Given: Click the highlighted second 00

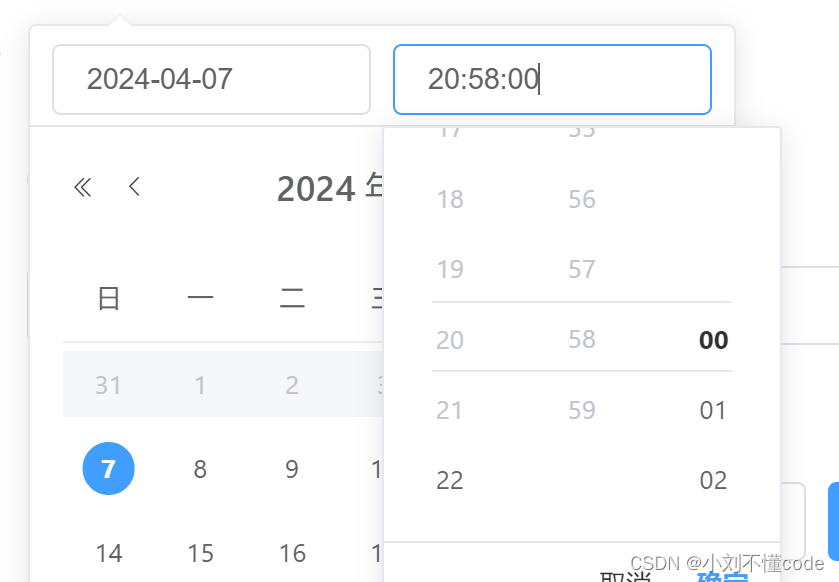Looking at the screenshot, I should pyautogui.click(x=712, y=340).
